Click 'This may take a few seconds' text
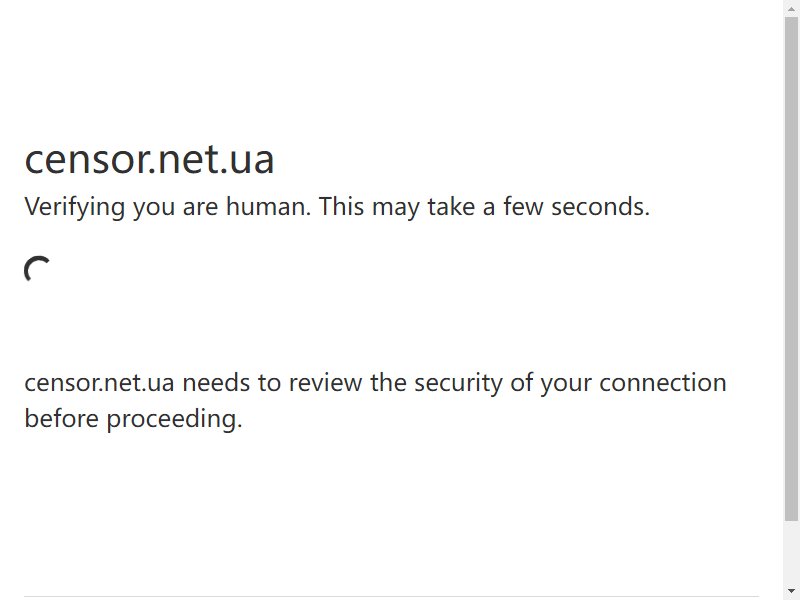 485,207
